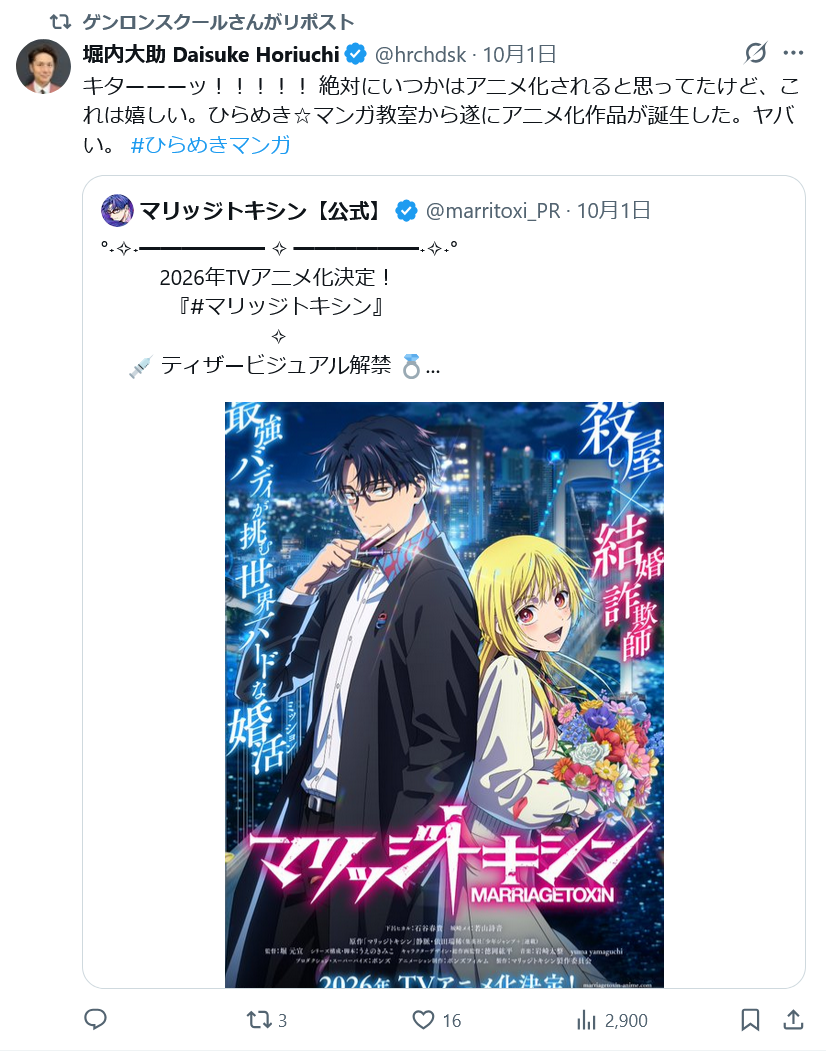Share the post via share icon

(x=793, y=1019)
